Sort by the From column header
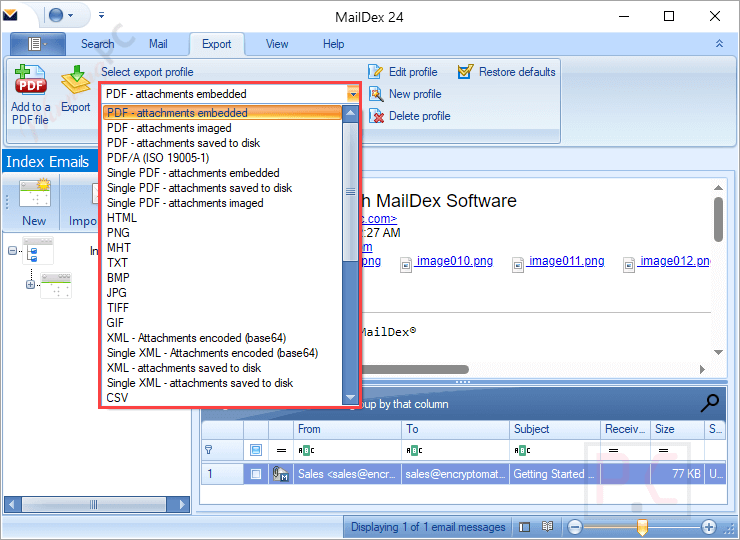 (x=348, y=429)
